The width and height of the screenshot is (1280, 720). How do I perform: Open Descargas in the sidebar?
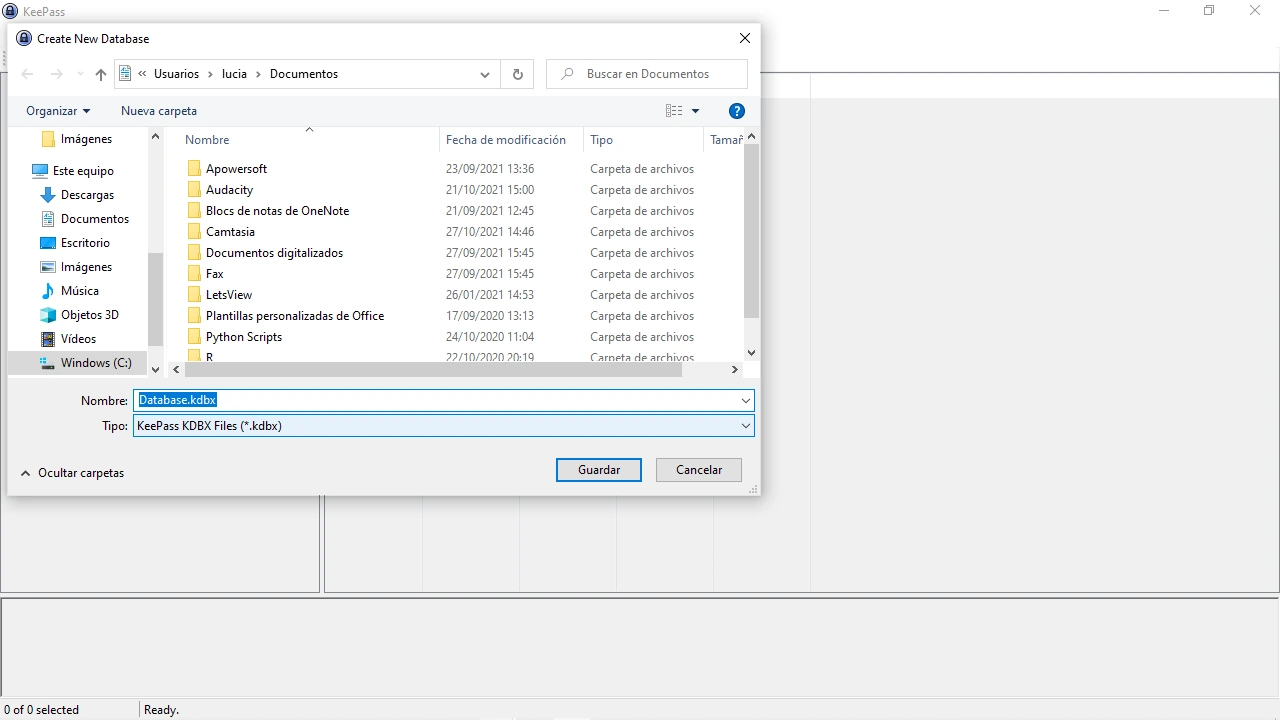coord(87,195)
